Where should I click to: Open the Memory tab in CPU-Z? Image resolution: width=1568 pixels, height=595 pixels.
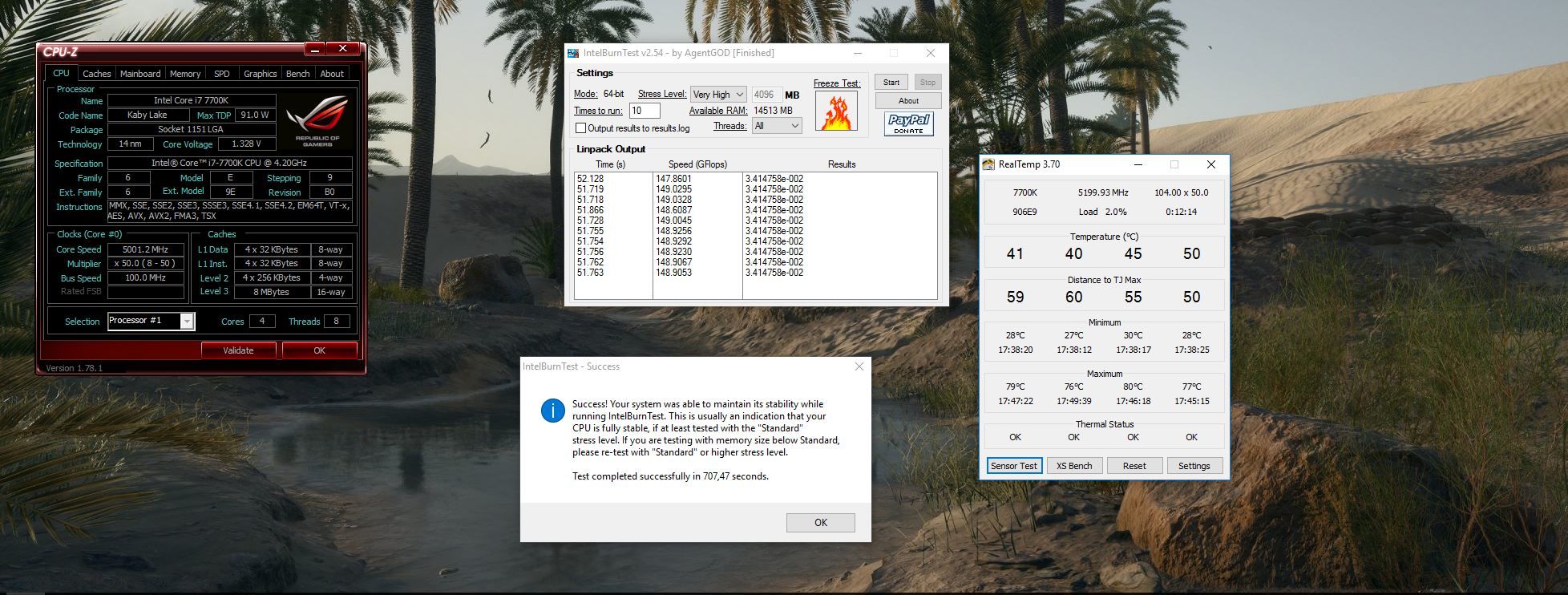(x=185, y=74)
